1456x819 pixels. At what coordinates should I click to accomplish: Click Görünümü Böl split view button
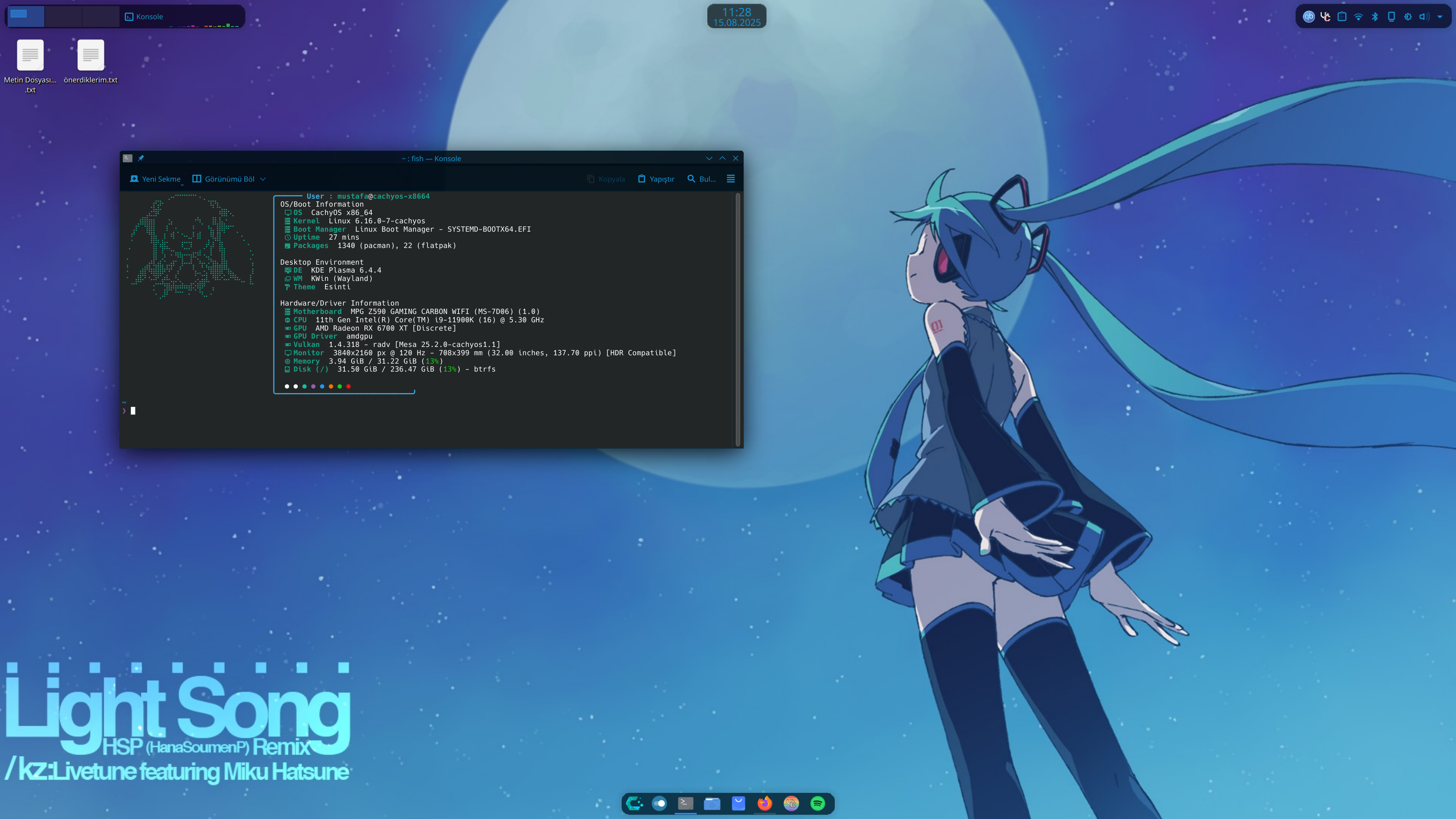point(223,179)
